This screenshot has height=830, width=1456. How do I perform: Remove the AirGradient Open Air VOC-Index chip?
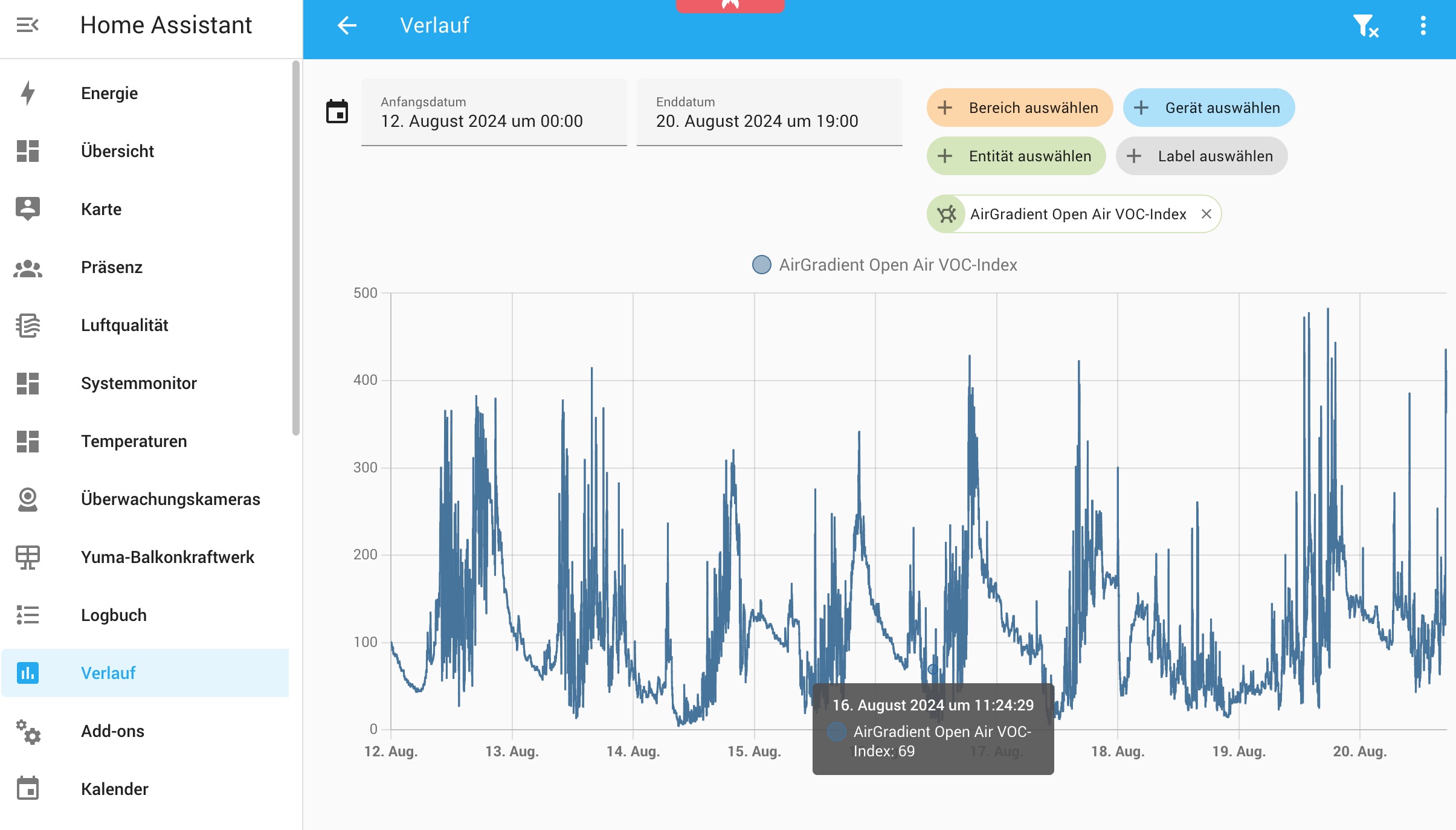1206,214
